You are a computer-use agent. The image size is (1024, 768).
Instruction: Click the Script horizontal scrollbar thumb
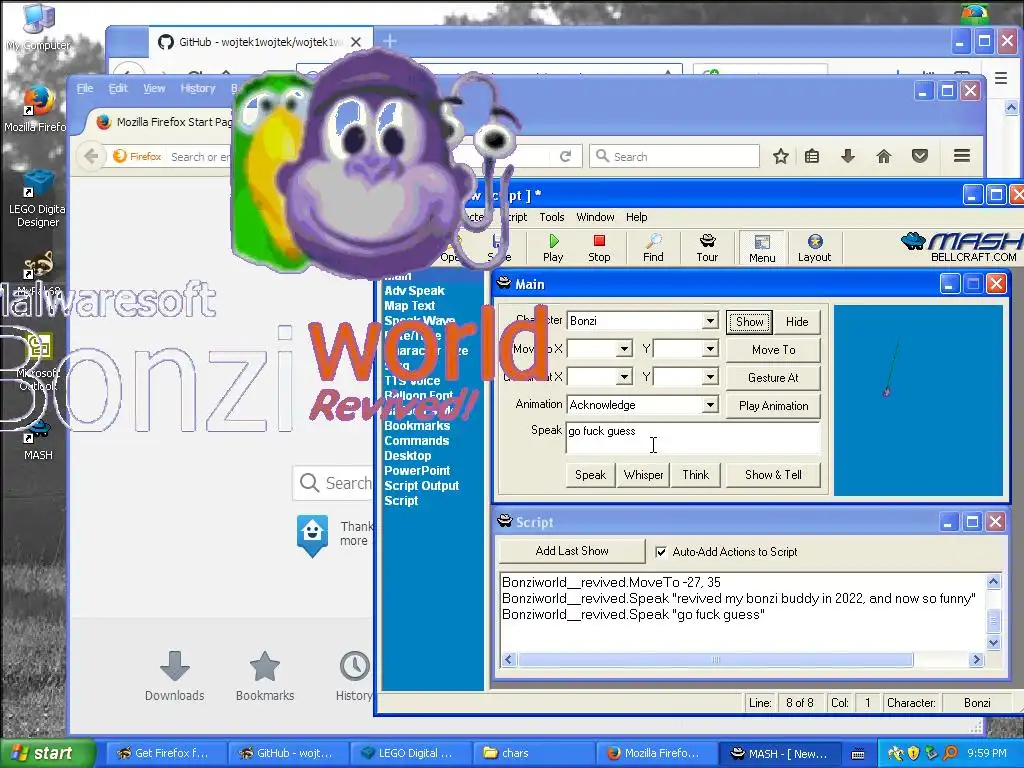716,660
